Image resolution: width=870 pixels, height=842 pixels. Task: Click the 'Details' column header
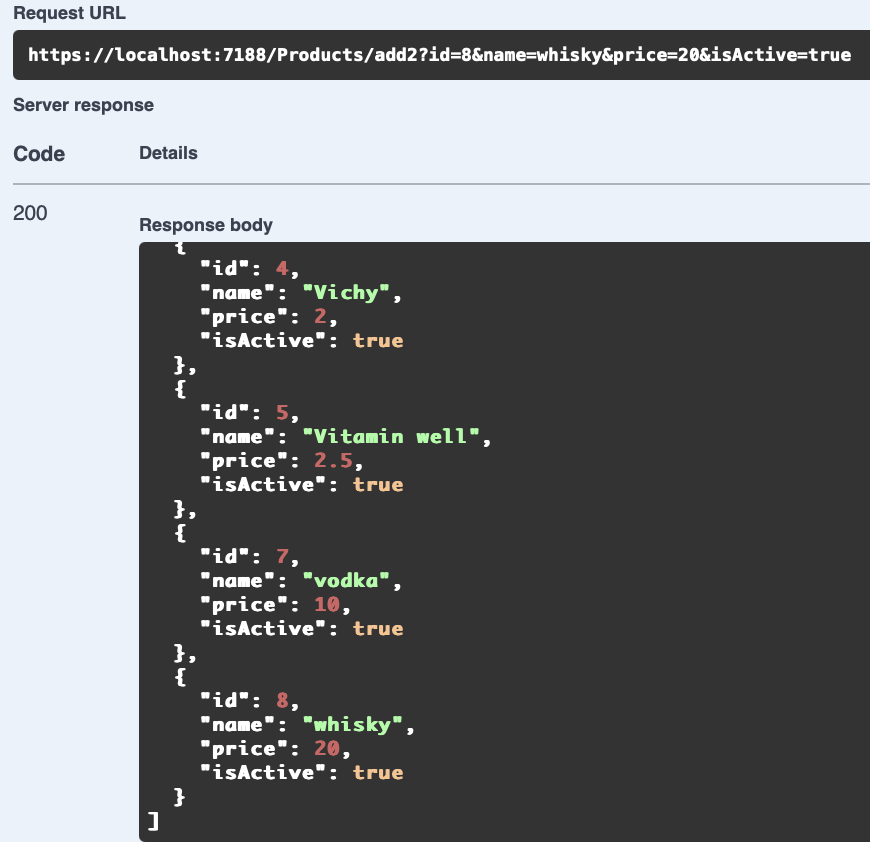[x=168, y=153]
